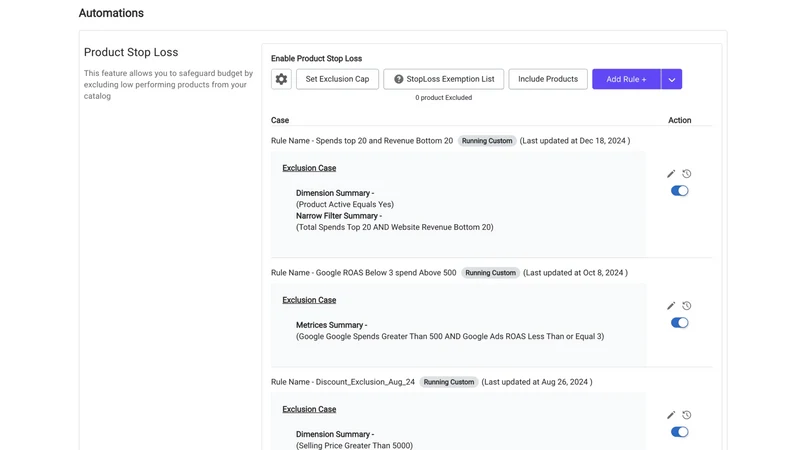This screenshot has height=450, width=800.
Task: Show history for Discount_Exclusion_Aug_24 rule
Action: pyautogui.click(x=687, y=415)
